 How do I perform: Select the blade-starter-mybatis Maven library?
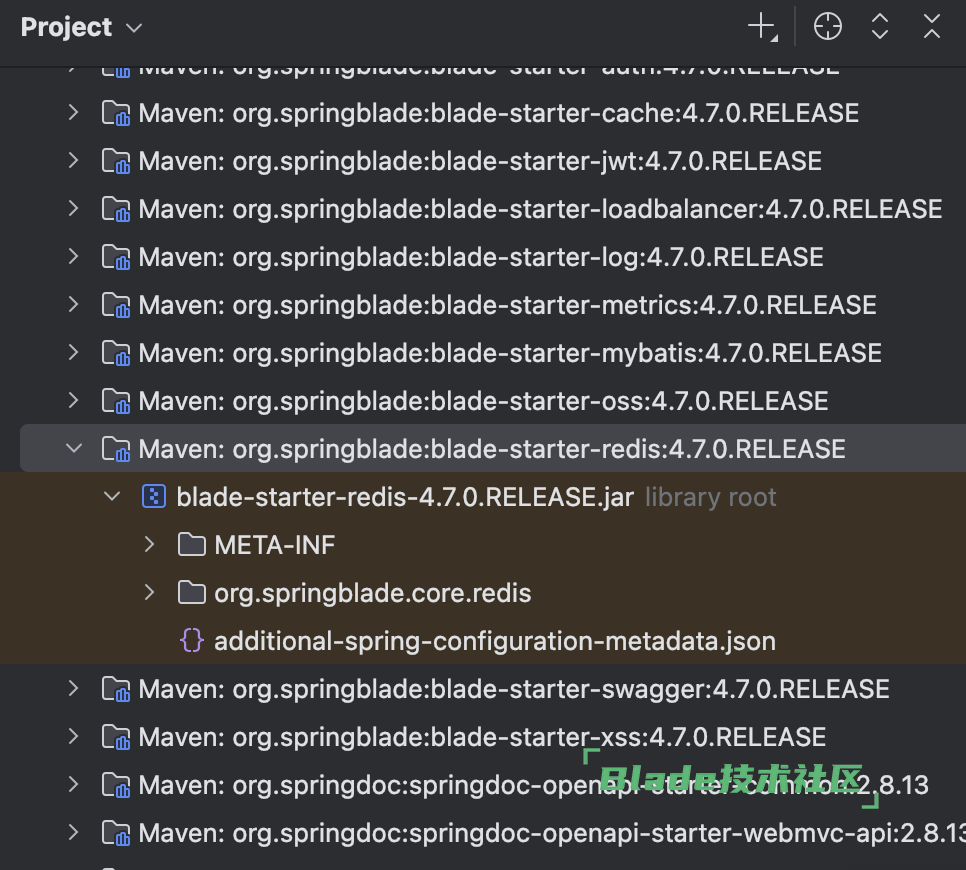click(510, 353)
